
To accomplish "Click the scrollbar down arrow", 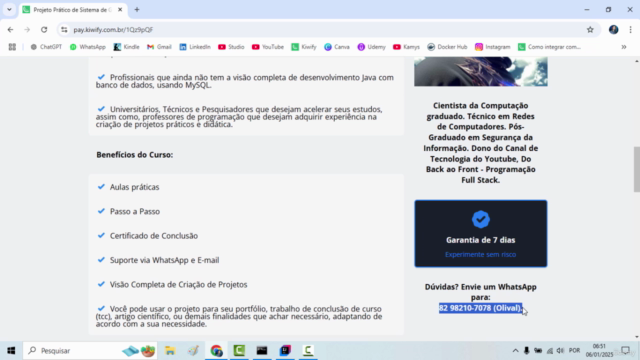I will pos(636,337).
